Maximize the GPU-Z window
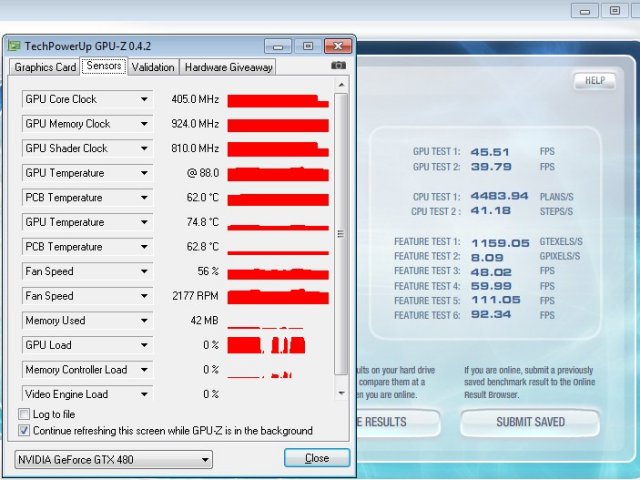Viewport: 640px width, 480px height. pyautogui.click(x=308, y=46)
